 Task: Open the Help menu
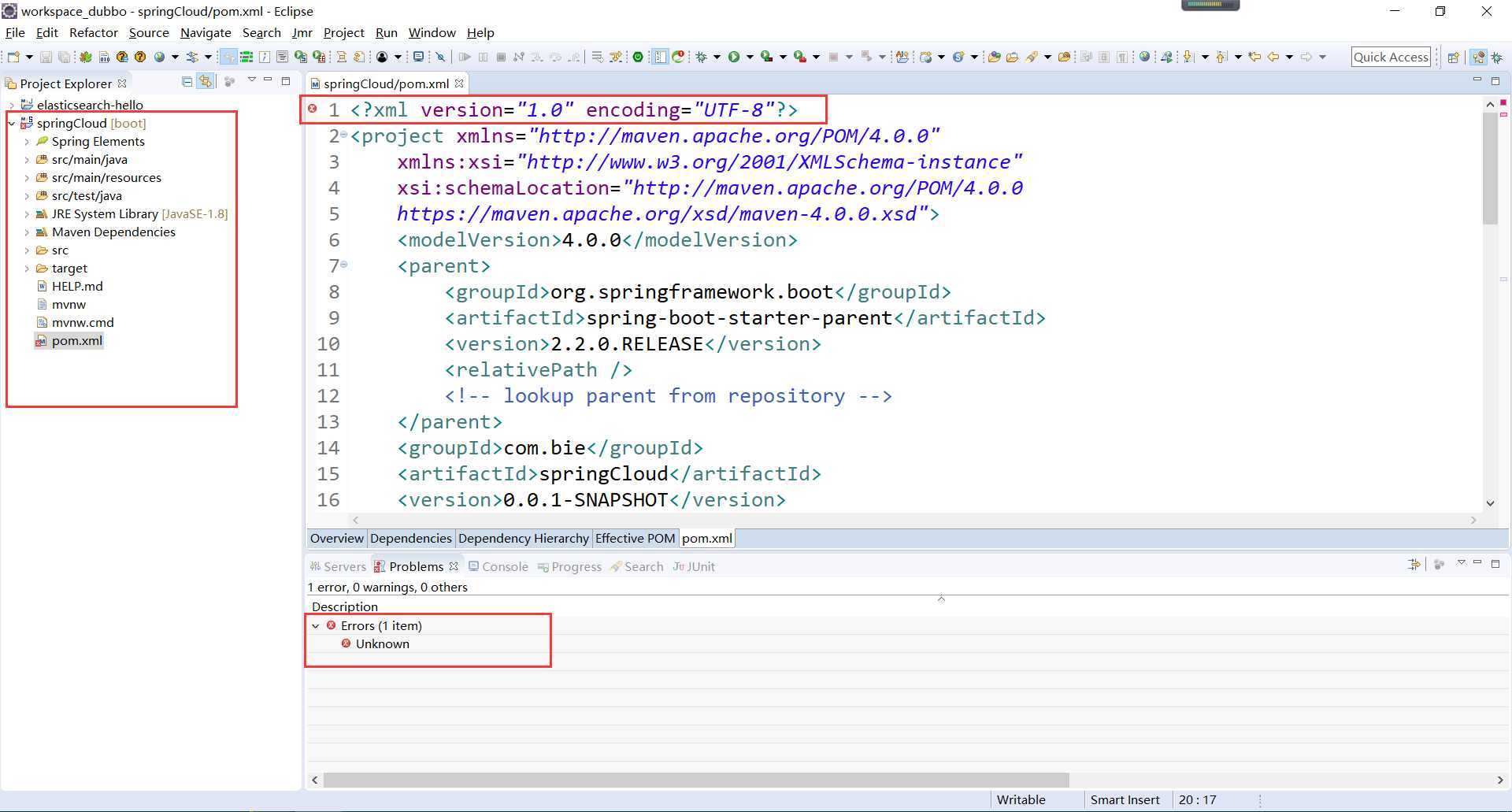point(480,32)
